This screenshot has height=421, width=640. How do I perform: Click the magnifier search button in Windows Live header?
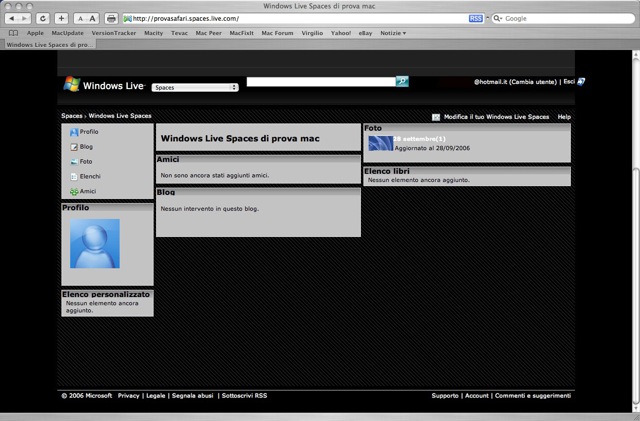(402, 81)
